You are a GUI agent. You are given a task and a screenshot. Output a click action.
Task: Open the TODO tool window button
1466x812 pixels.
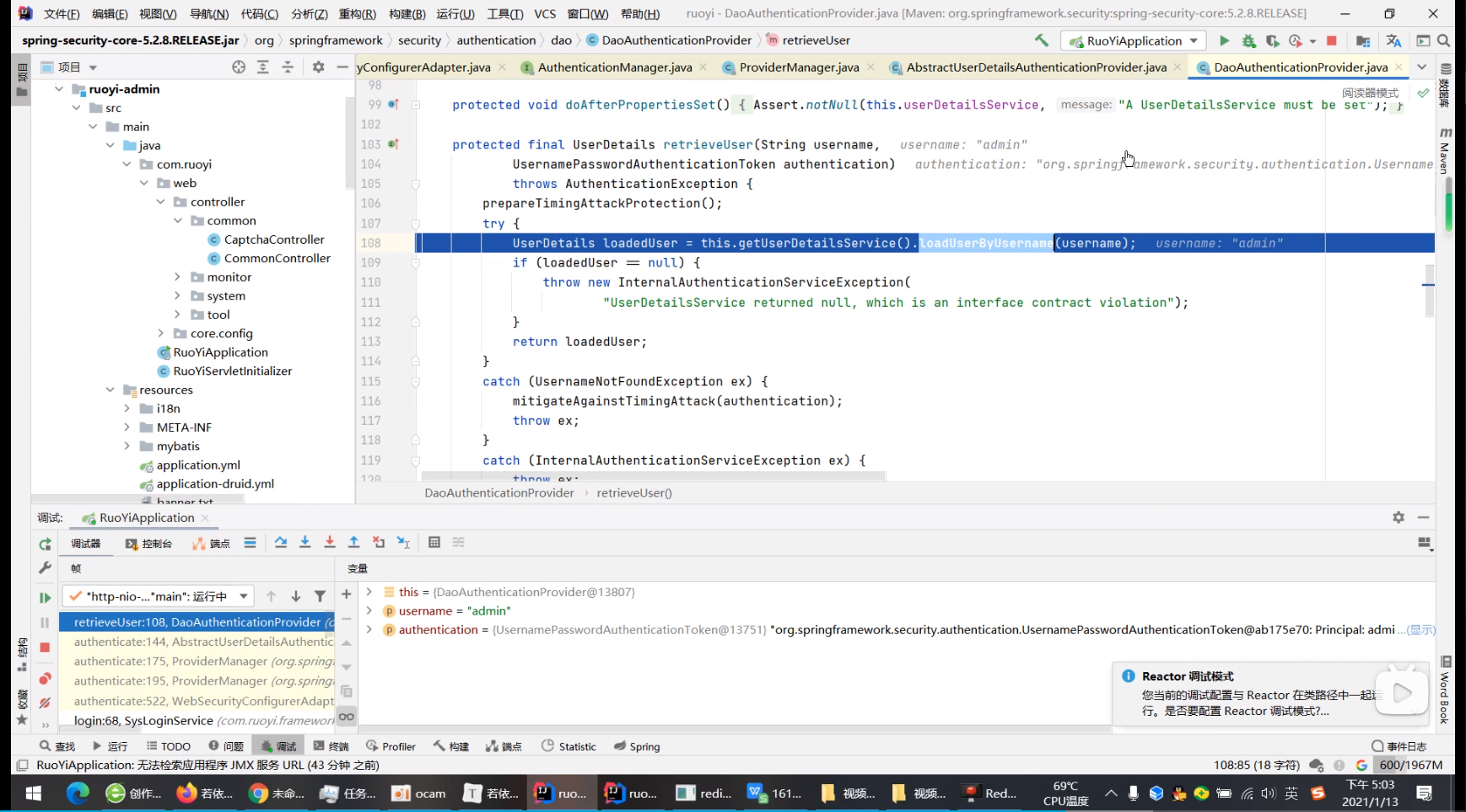168,746
